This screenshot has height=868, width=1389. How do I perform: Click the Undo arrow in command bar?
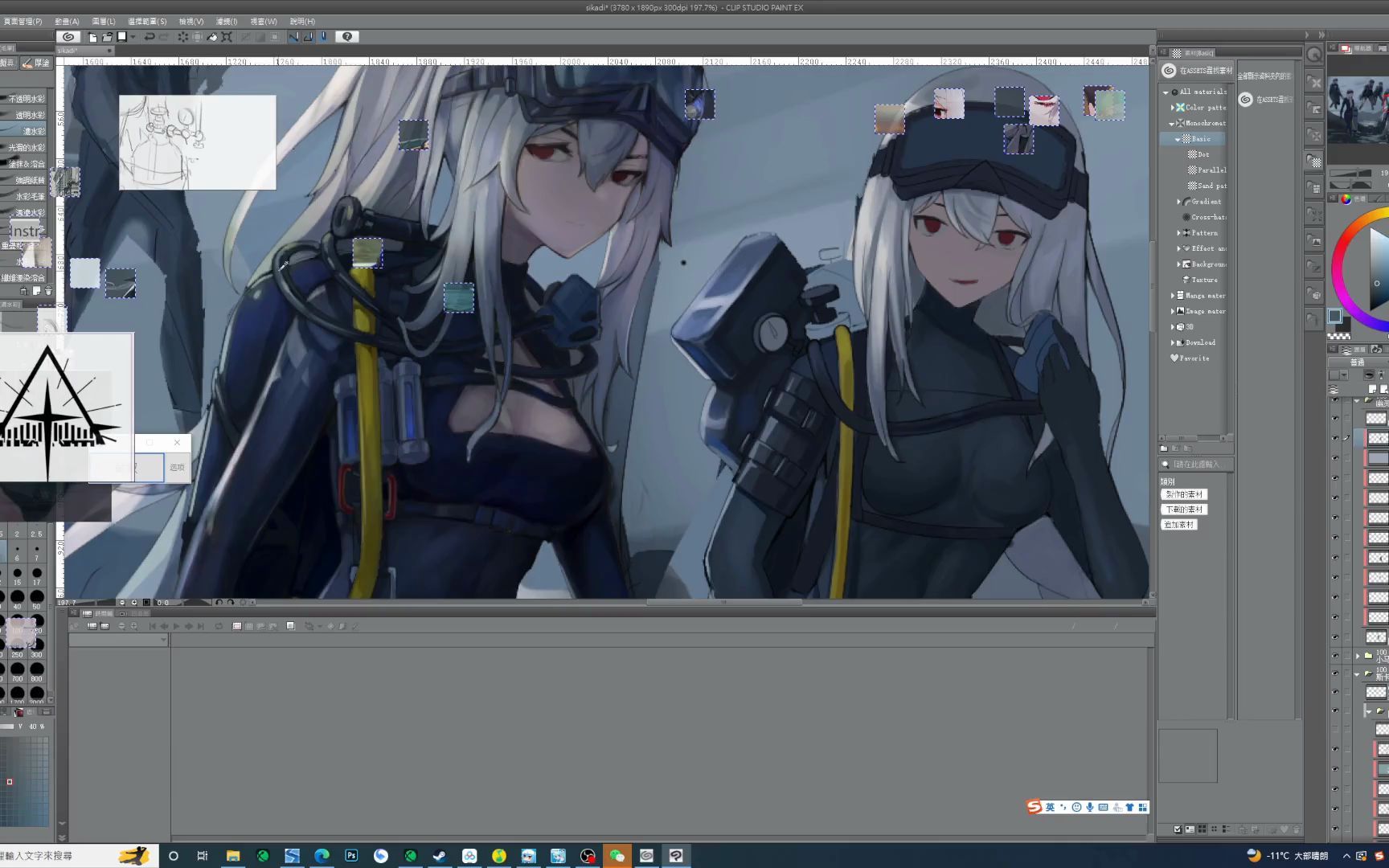click(x=150, y=37)
